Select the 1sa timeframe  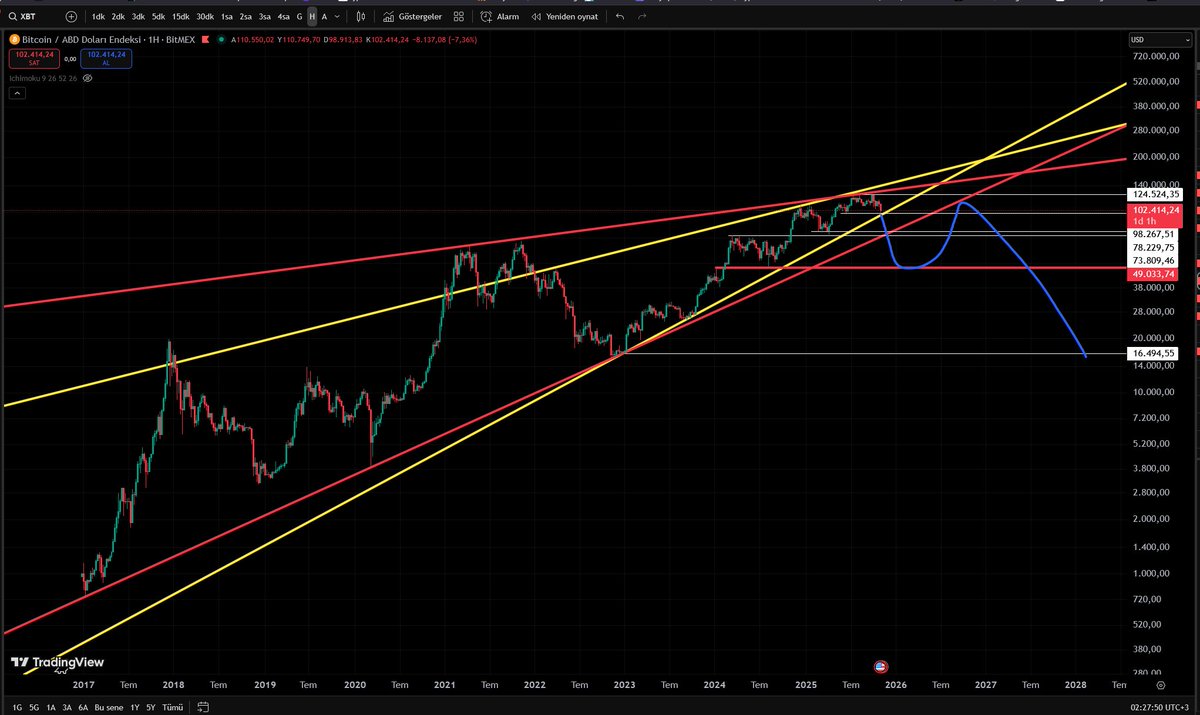point(227,17)
